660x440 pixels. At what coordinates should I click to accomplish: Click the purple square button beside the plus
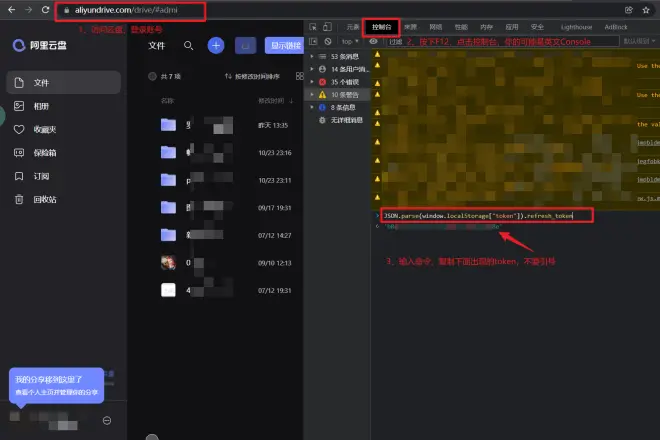(245, 45)
